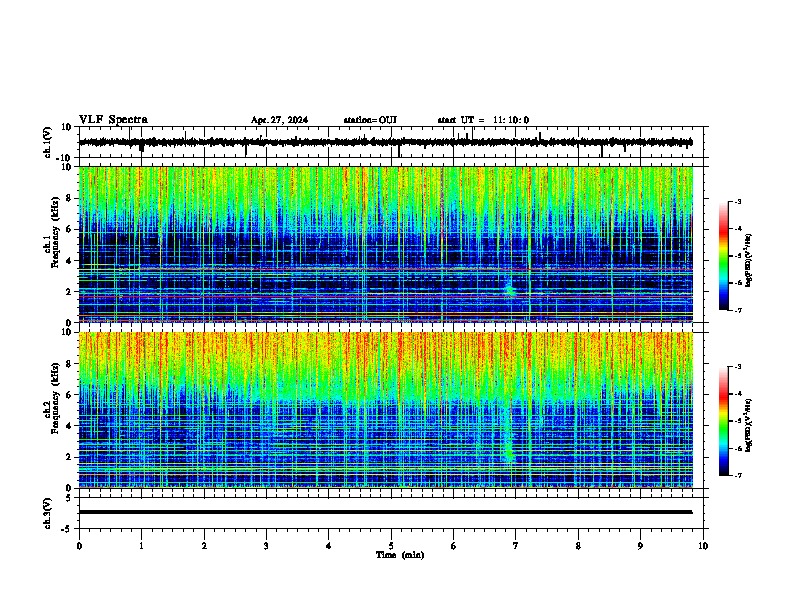Click the '-3' label on ch.1 color bar
The image size is (792, 612).
(737, 202)
